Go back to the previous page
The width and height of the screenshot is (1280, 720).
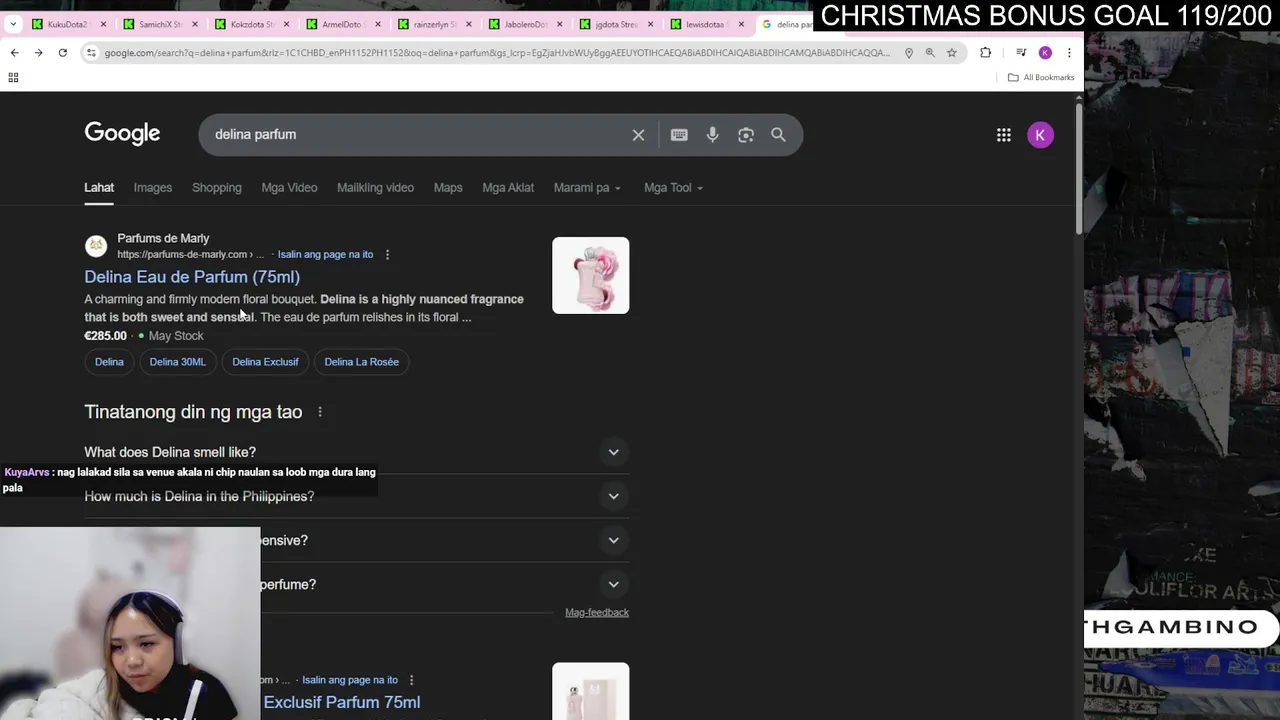(x=14, y=53)
